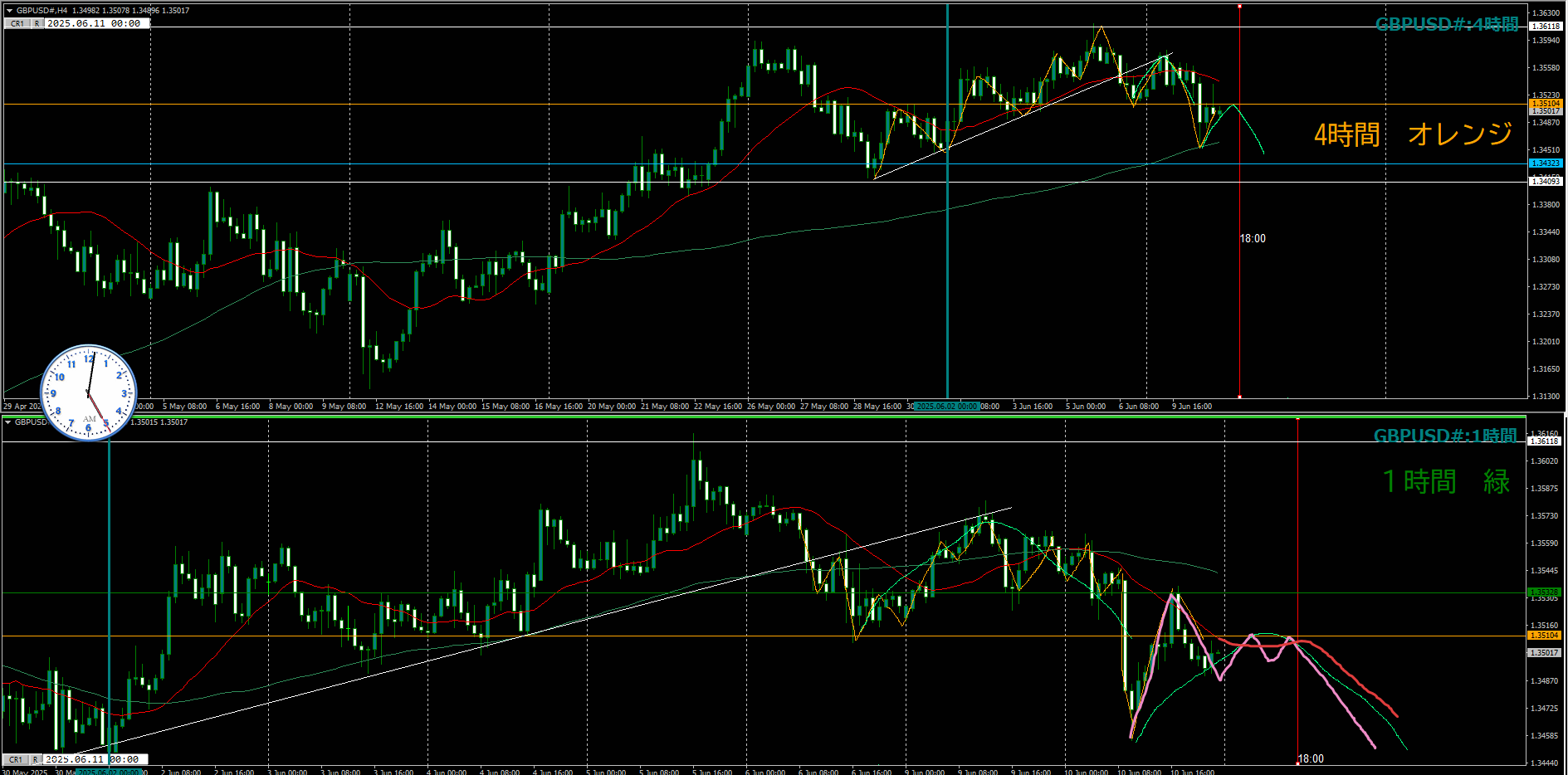Click the 18:00 label on H4 chart
Viewport: 1568px width, 775px height.
coord(1253,239)
